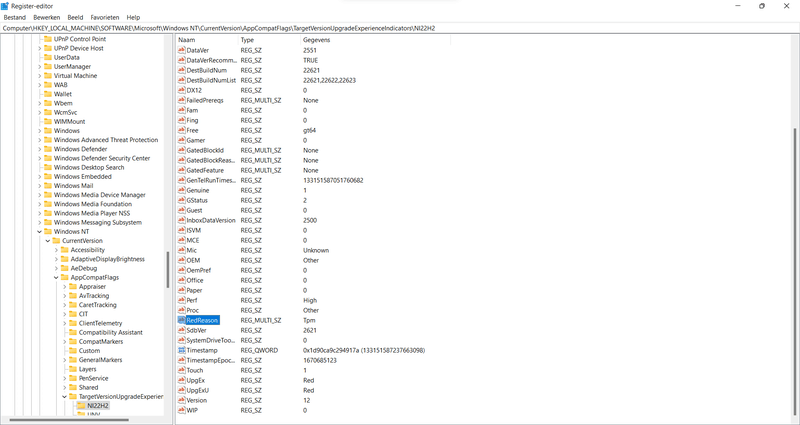Select the Windows Media Foundation key
Screen dimensions: 800x425
tap(92, 204)
